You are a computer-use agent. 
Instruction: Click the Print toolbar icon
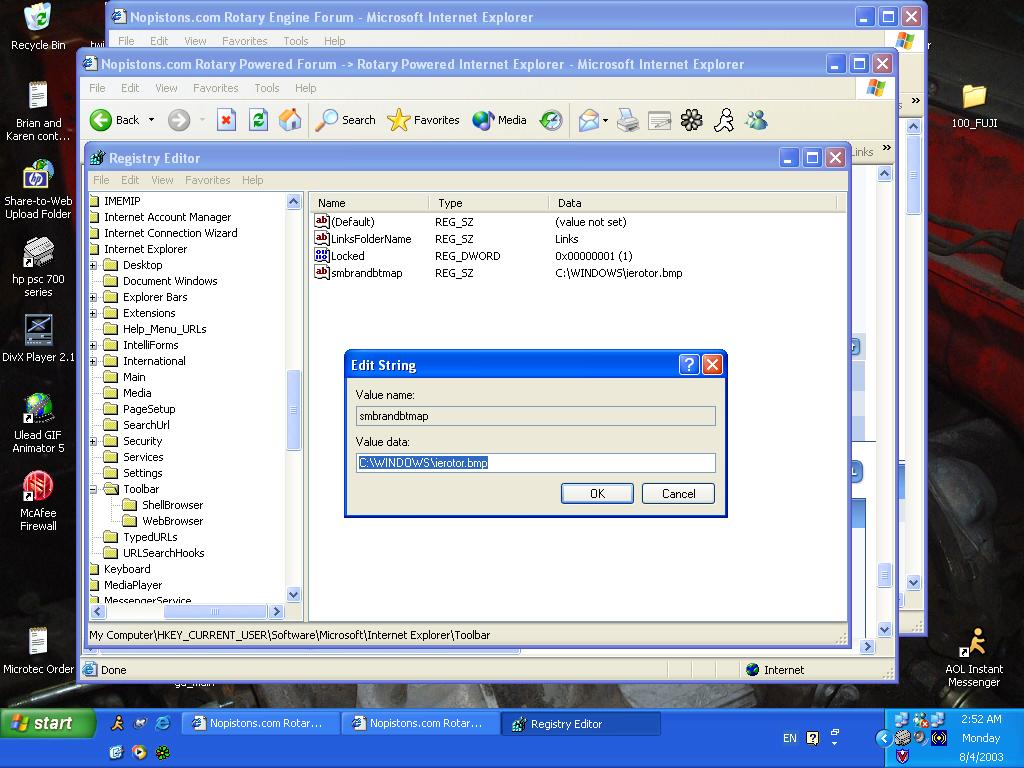[x=627, y=120]
